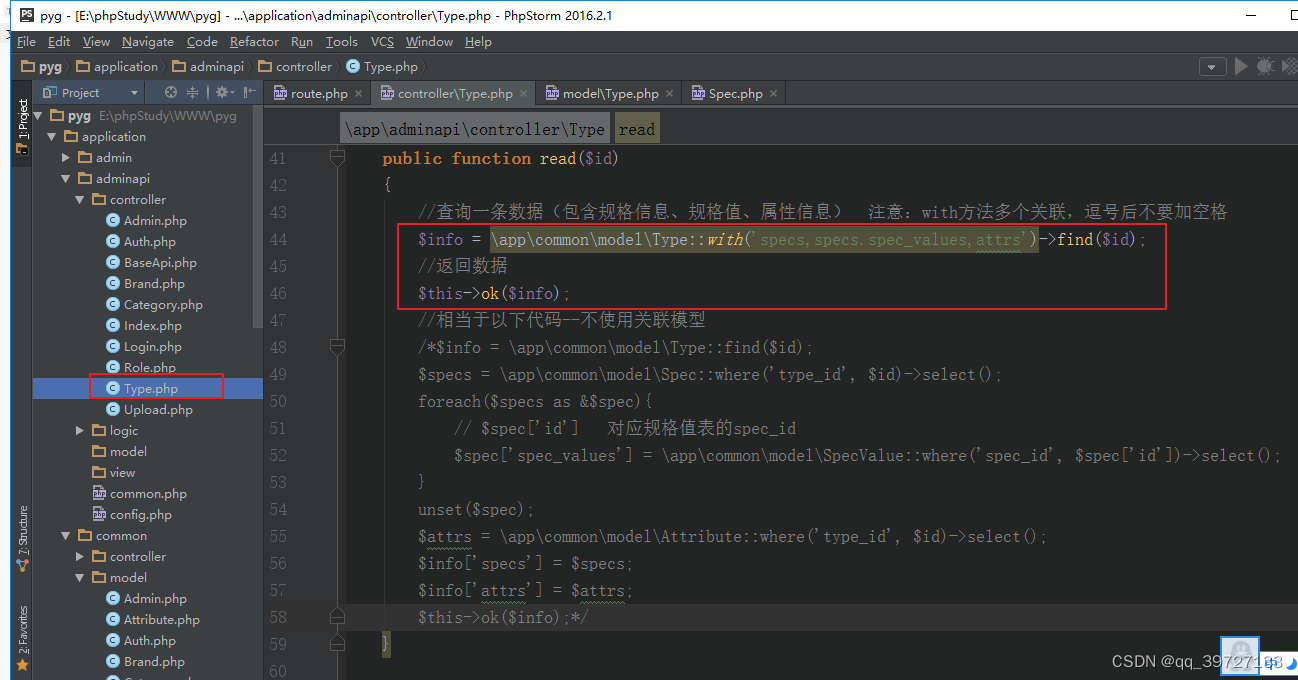
Task: Select Auth.php under adminapi controller
Action: tap(140, 242)
